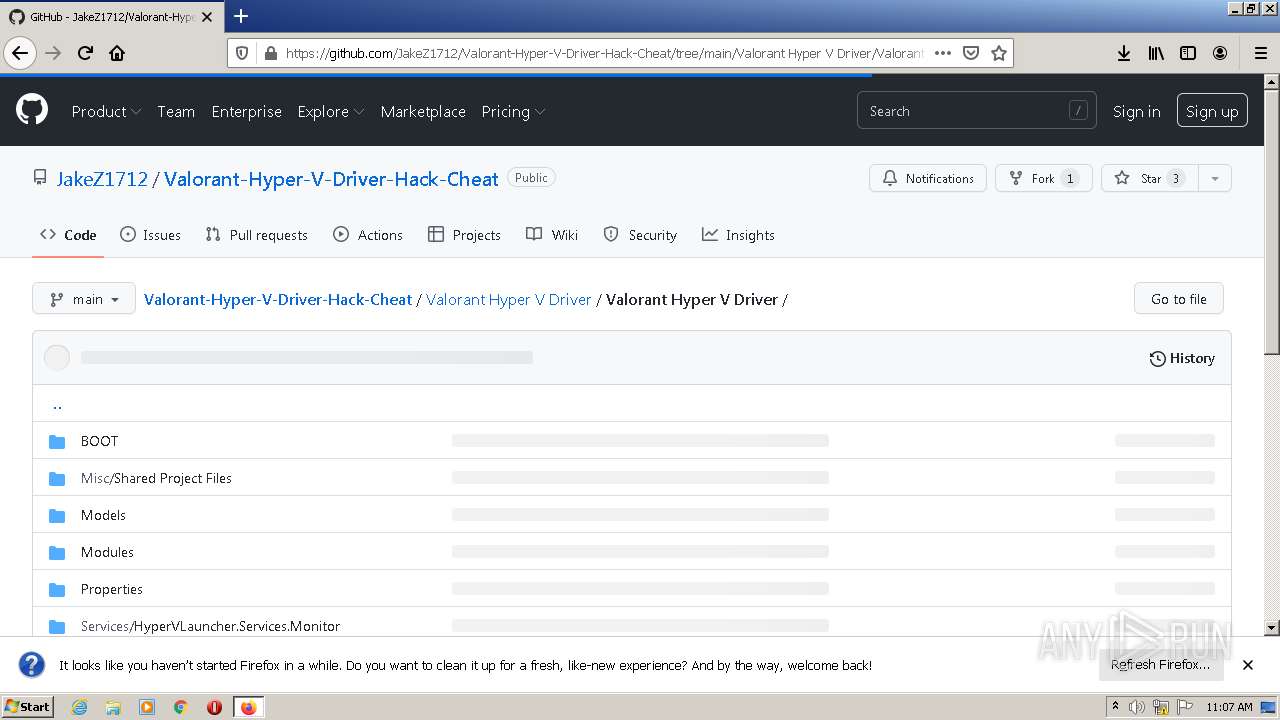Open Firefox library icon
1280x720 pixels.
tap(1156, 53)
